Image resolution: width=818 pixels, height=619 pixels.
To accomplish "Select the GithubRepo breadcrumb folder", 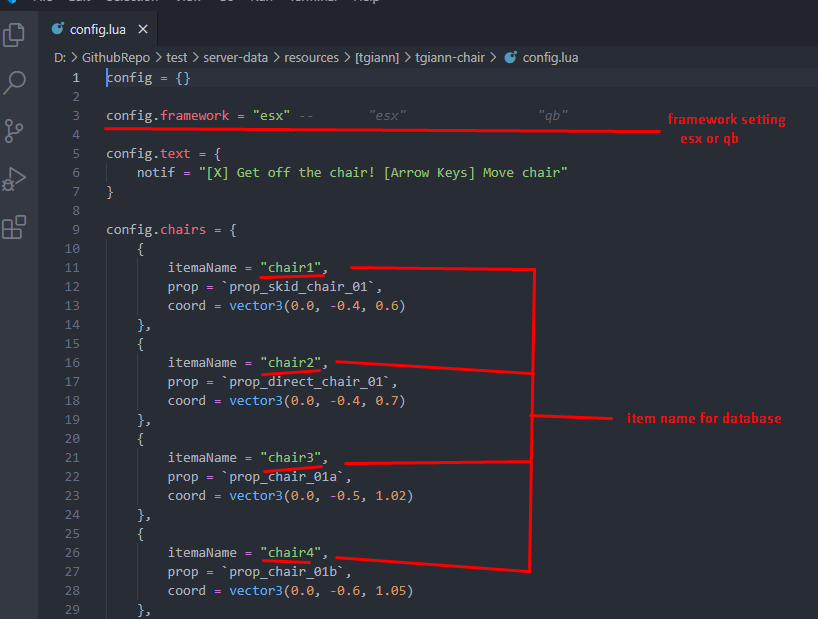I will click(x=115, y=58).
